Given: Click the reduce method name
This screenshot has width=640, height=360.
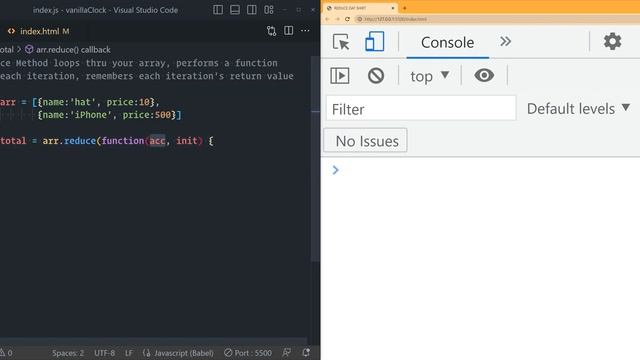Looking at the screenshot, I should tap(80, 141).
